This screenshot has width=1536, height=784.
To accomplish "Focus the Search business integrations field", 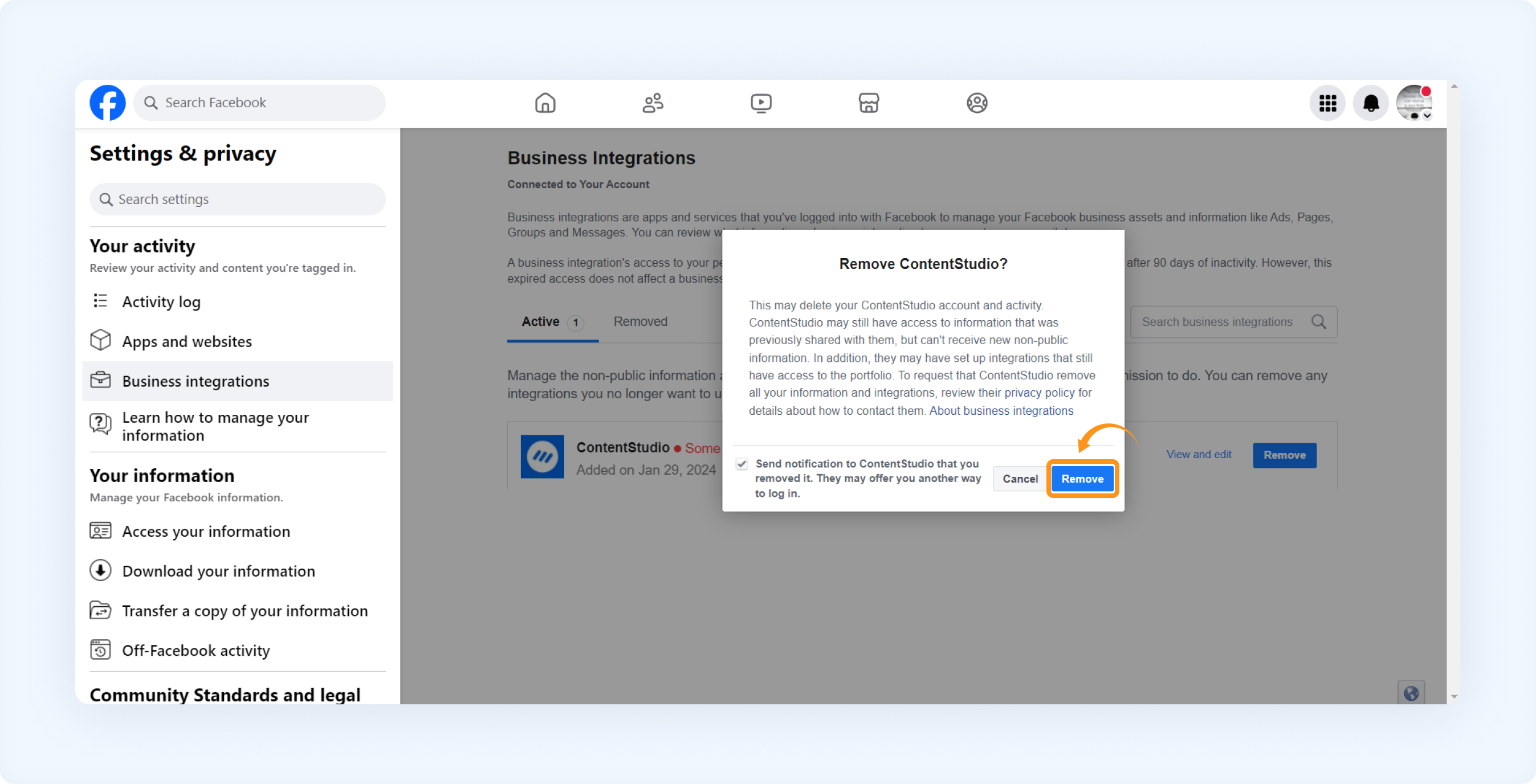I will pyautogui.click(x=1234, y=322).
